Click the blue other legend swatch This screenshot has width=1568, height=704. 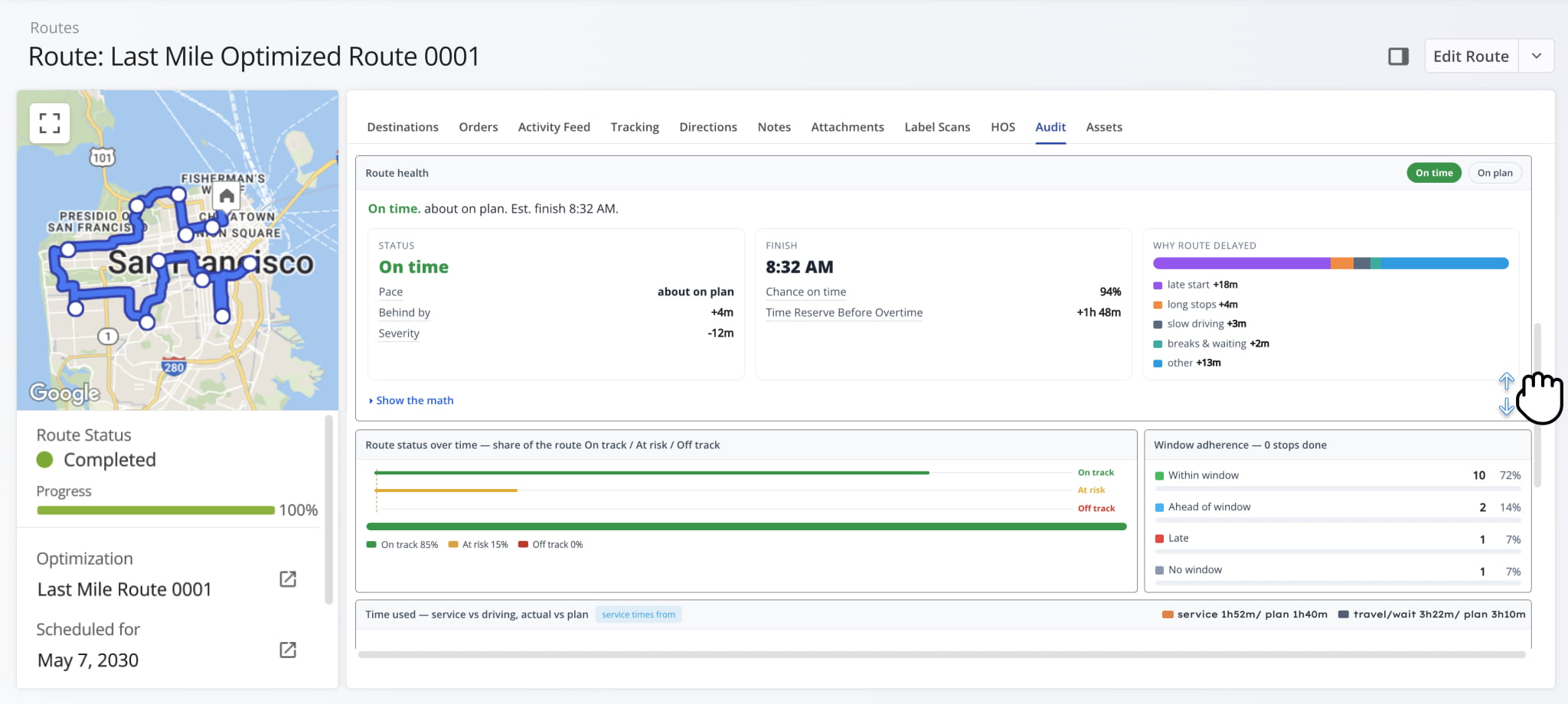(x=1158, y=363)
